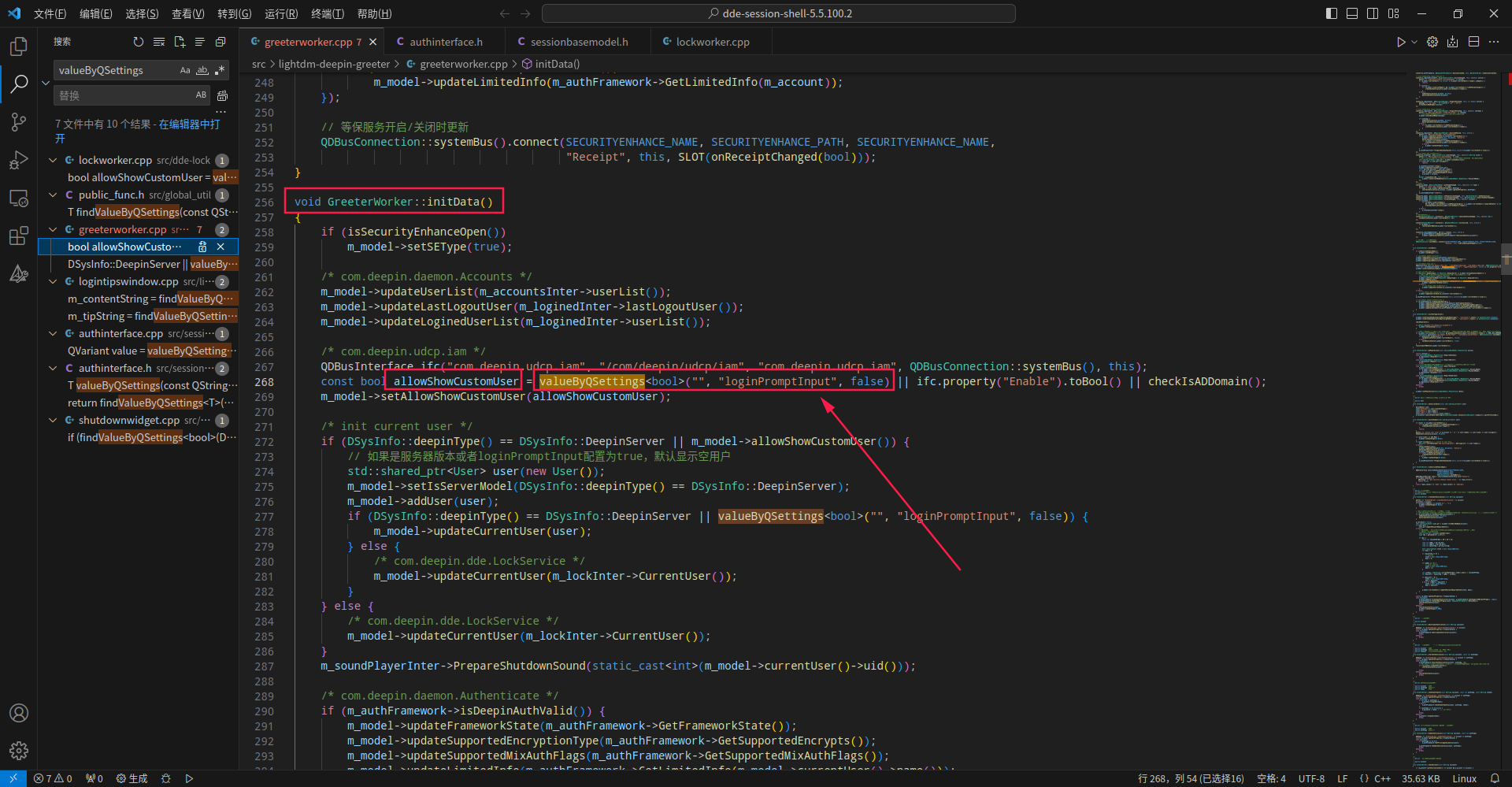The height and width of the screenshot is (787, 1512).
Task: Click the initData() breadcrumb
Action: click(x=557, y=64)
